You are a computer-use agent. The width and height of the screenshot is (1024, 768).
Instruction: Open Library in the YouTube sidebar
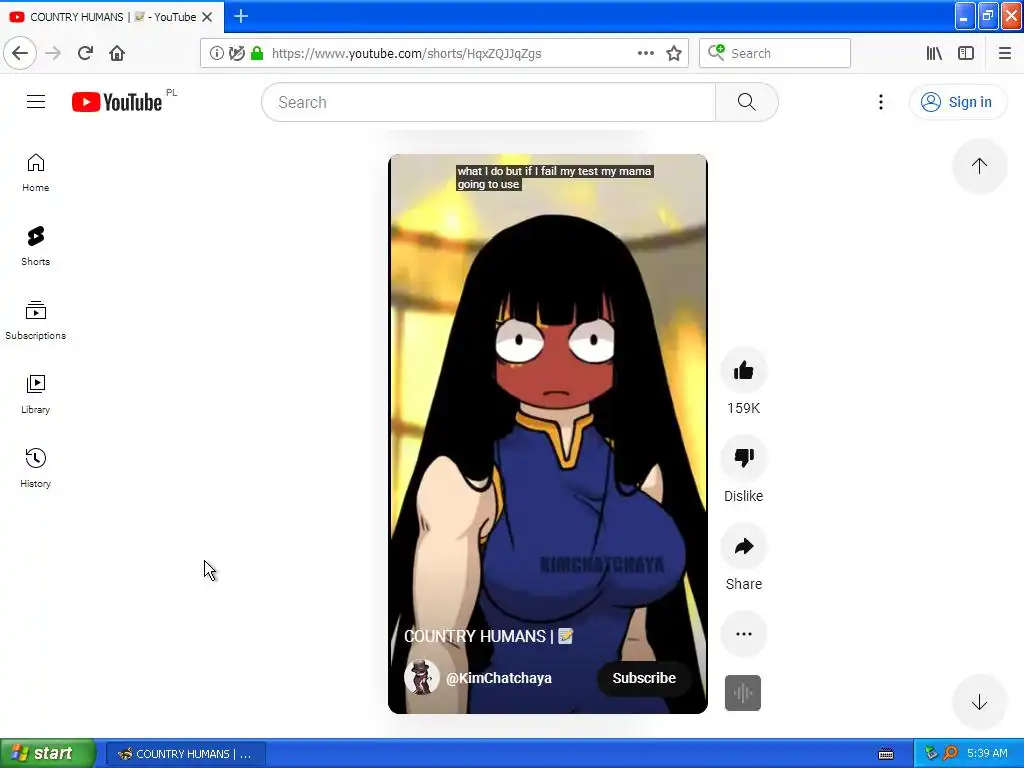[35, 394]
